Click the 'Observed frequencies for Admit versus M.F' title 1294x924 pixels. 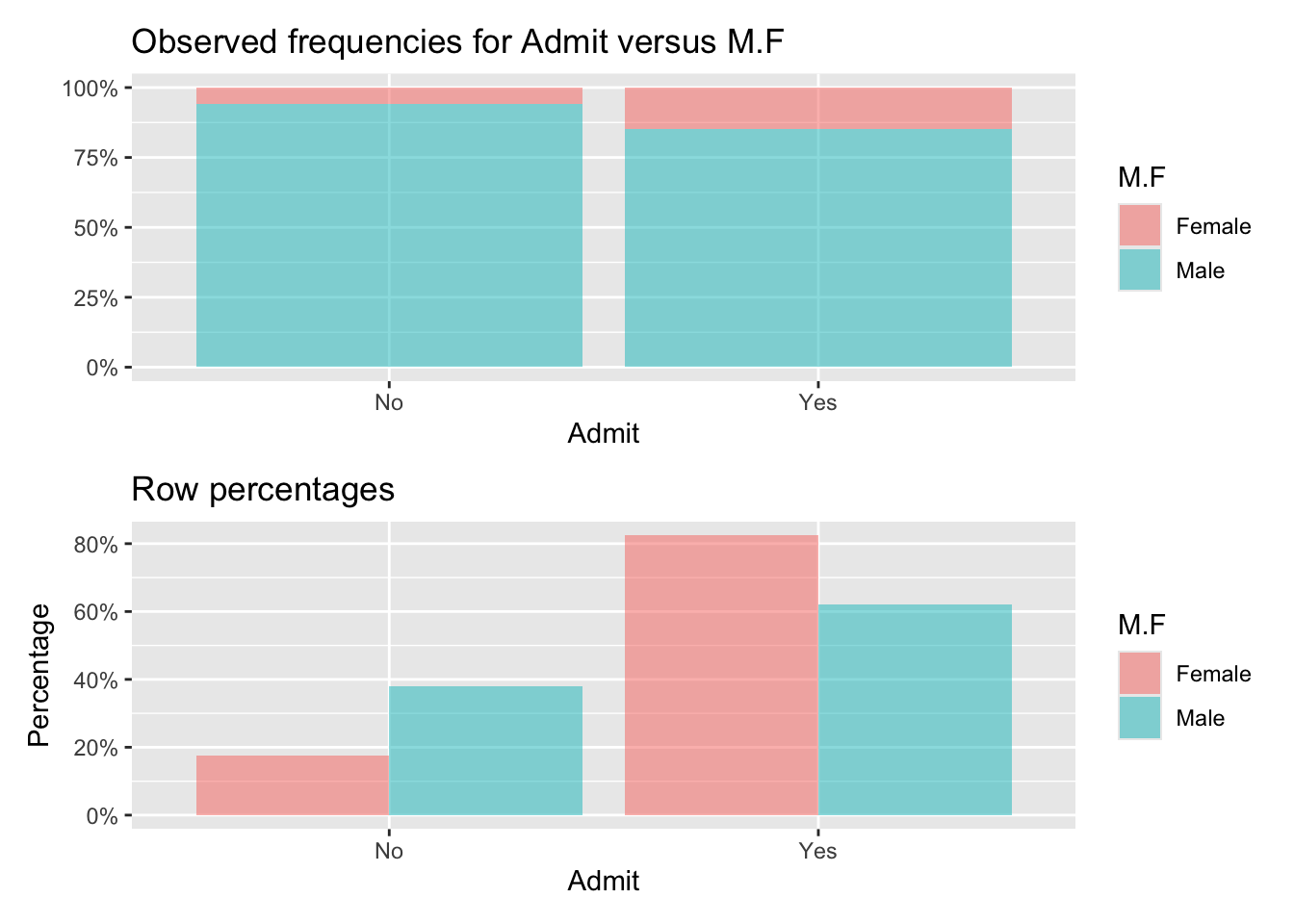(x=457, y=41)
